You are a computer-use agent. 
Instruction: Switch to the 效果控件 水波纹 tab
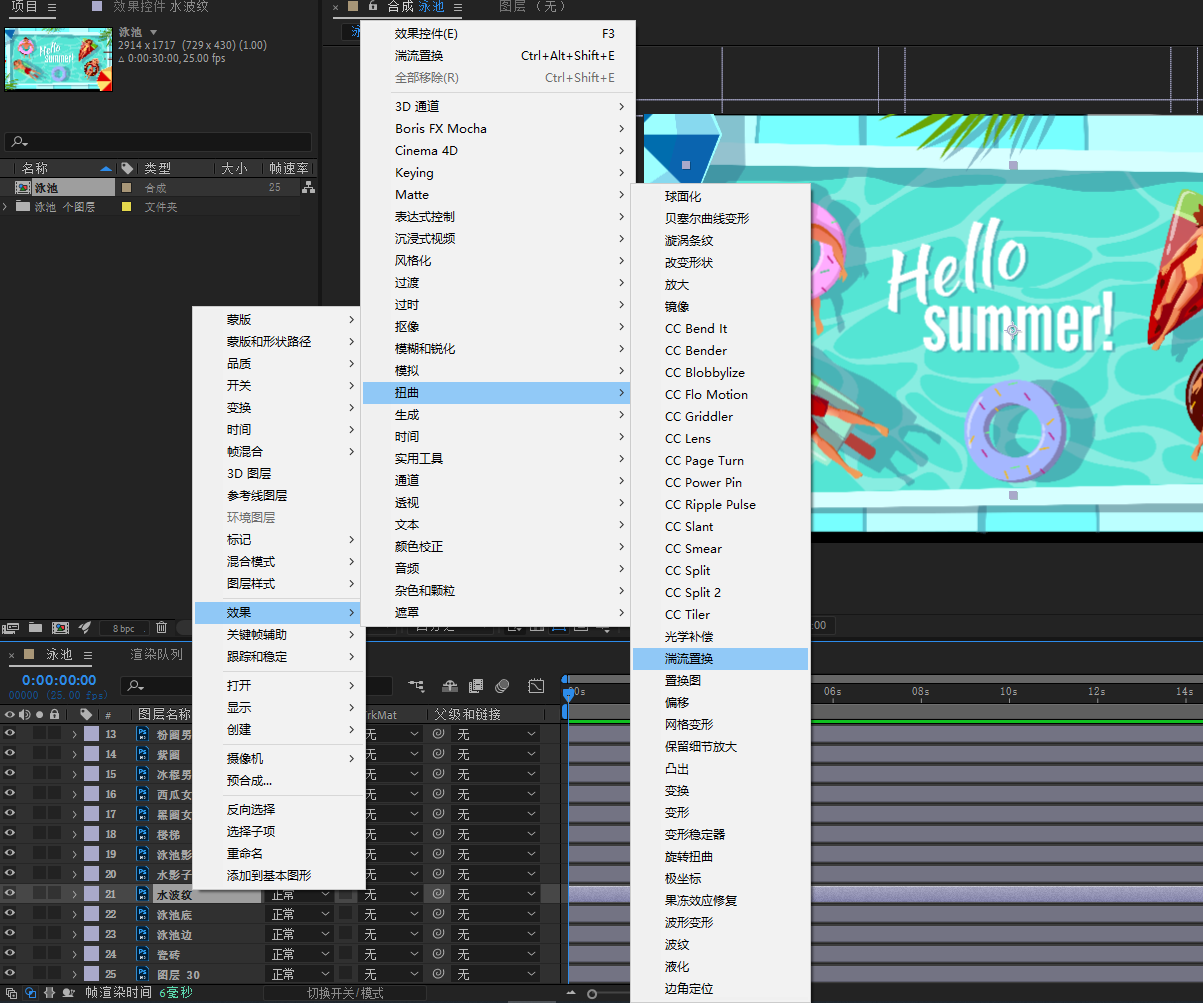point(161,6)
